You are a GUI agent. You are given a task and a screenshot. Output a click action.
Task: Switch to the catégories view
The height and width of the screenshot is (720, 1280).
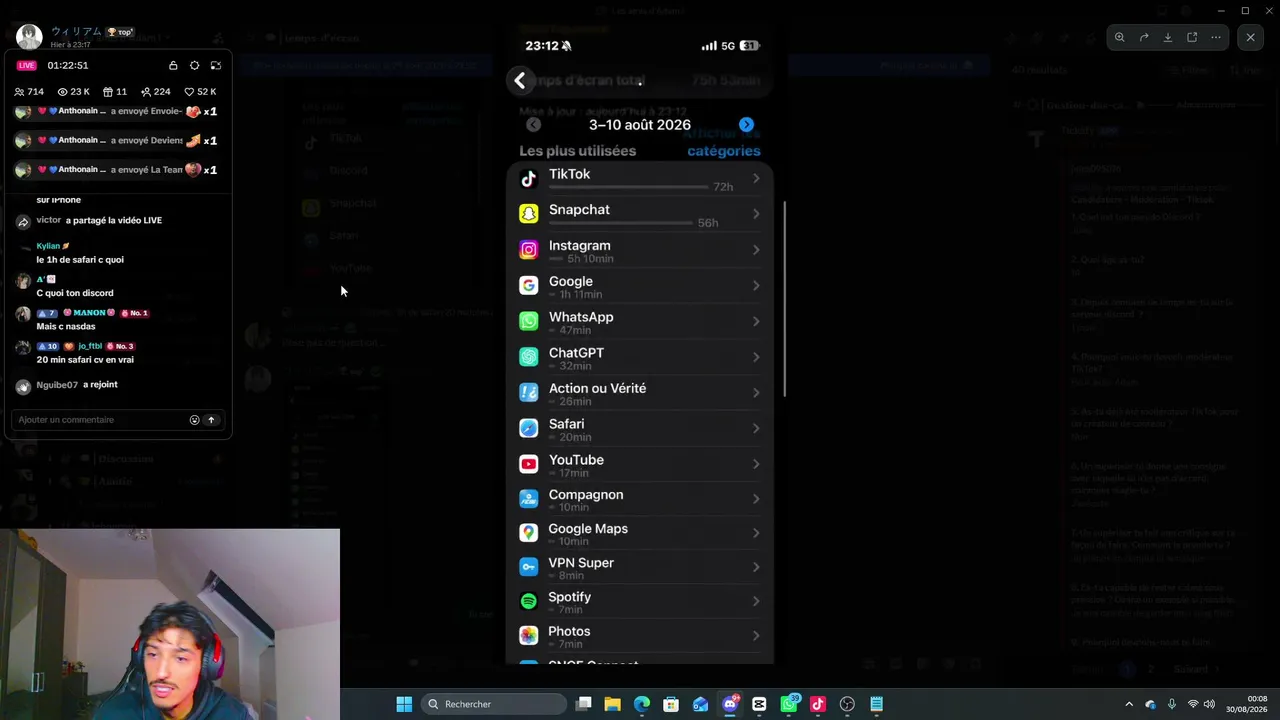pyautogui.click(x=724, y=151)
